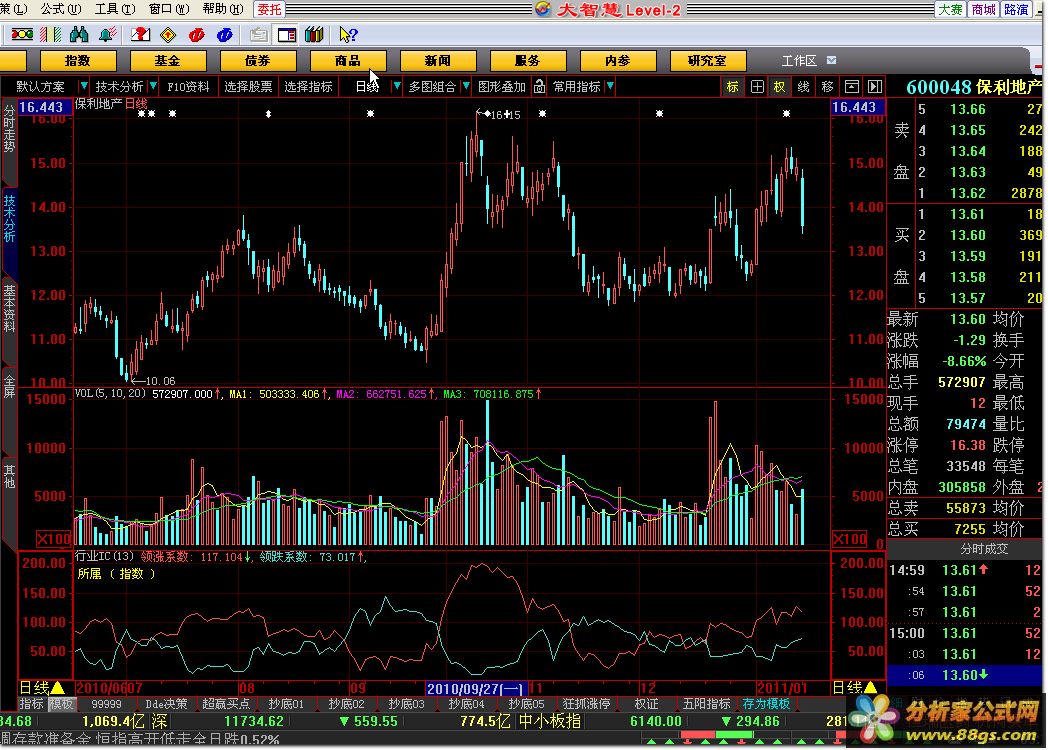This screenshot has height=750, width=1048.
Task: Open the F10资料 button
Action: click(x=188, y=86)
